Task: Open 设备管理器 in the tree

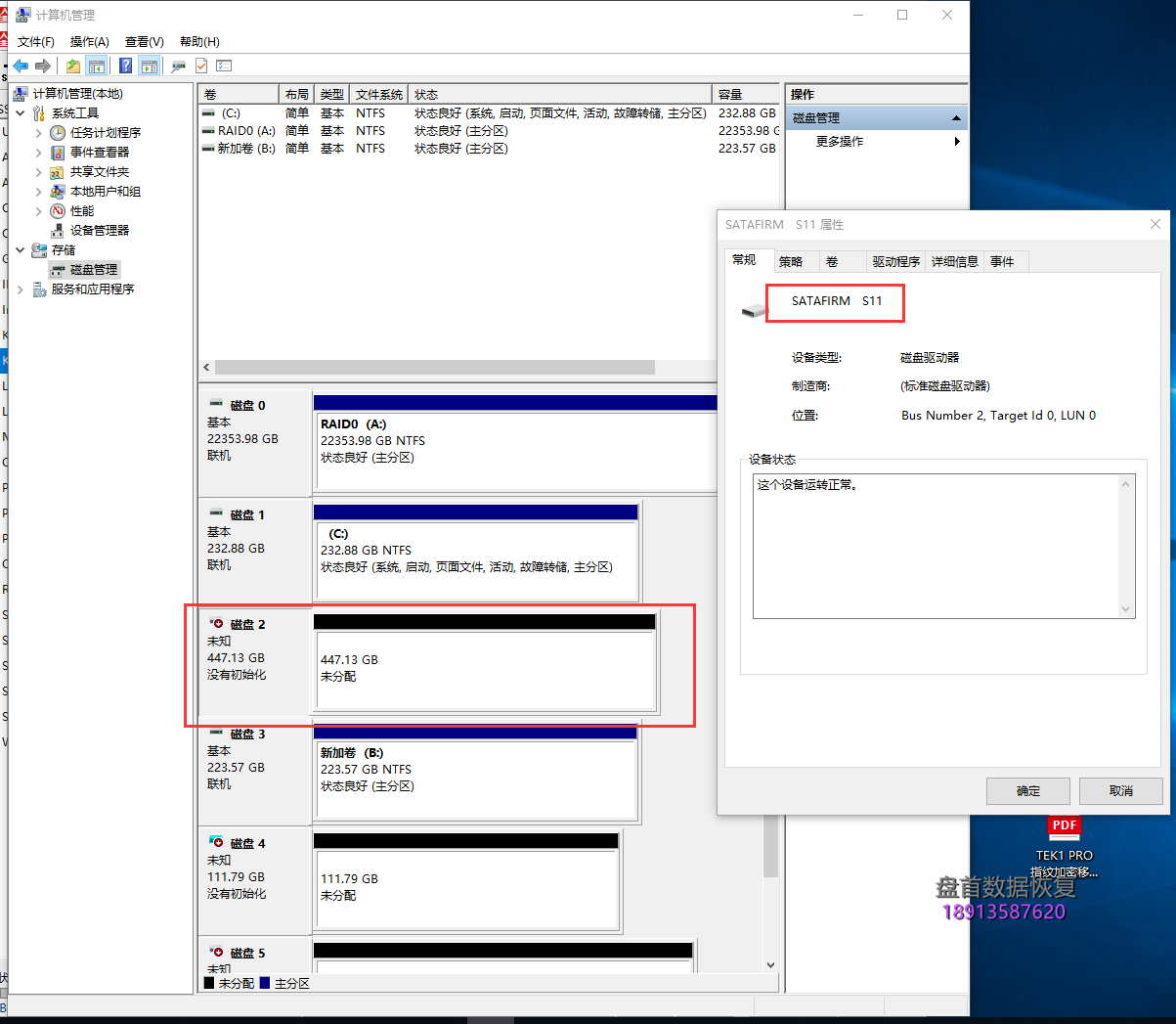Action: point(99,231)
